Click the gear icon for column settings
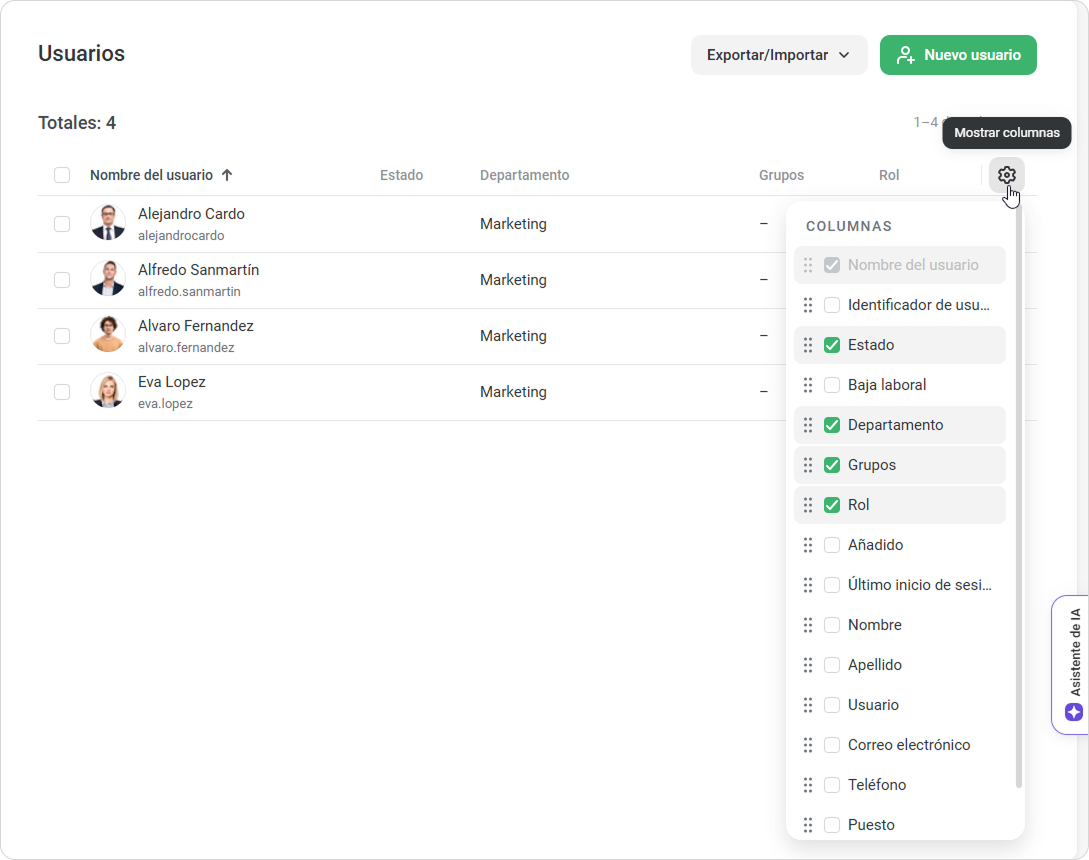This screenshot has width=1089, height=860. (x=1006, y=176)
